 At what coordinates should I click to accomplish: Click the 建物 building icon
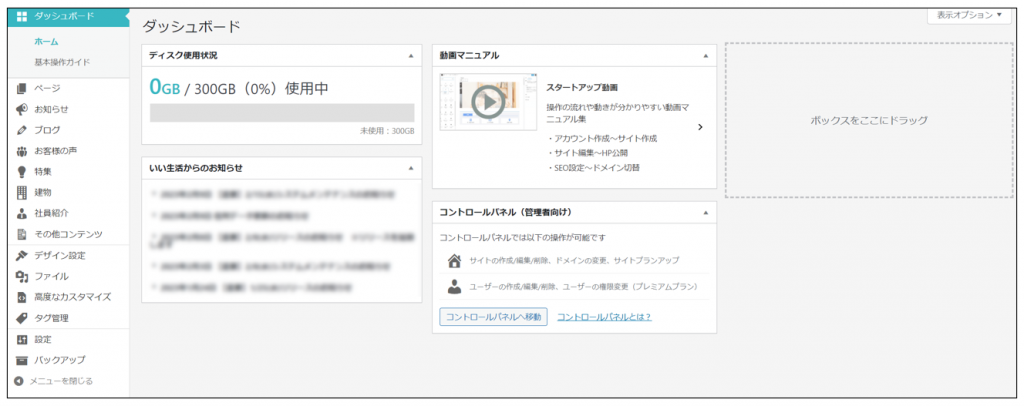pos(21,192)
